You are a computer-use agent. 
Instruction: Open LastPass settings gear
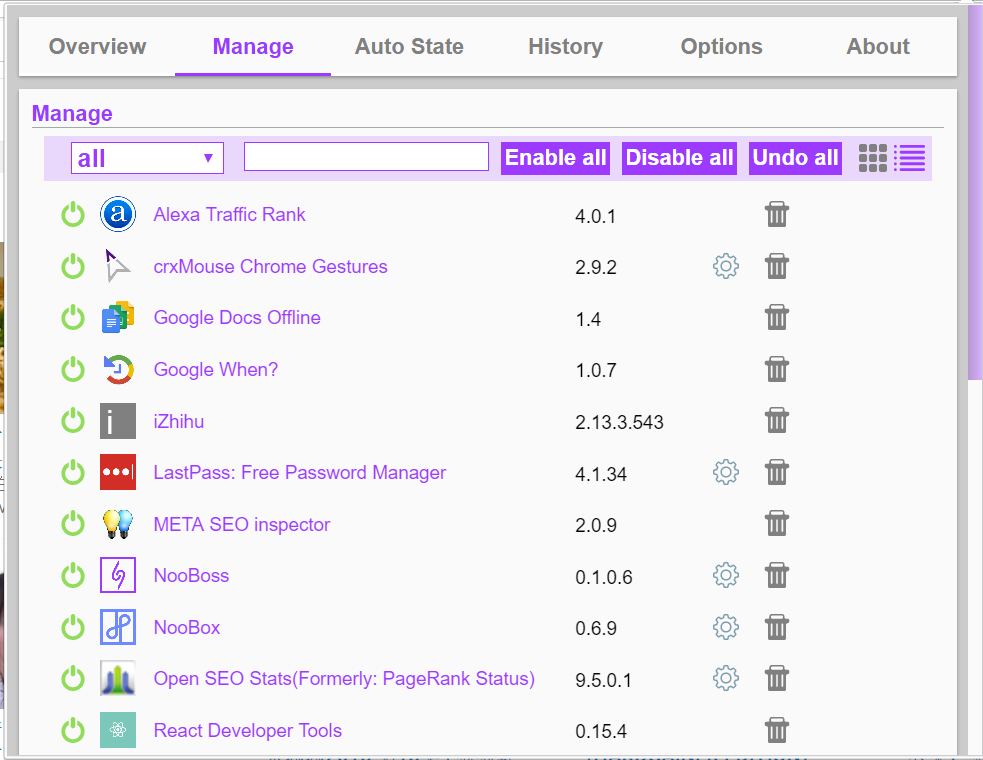pos(725,472)
